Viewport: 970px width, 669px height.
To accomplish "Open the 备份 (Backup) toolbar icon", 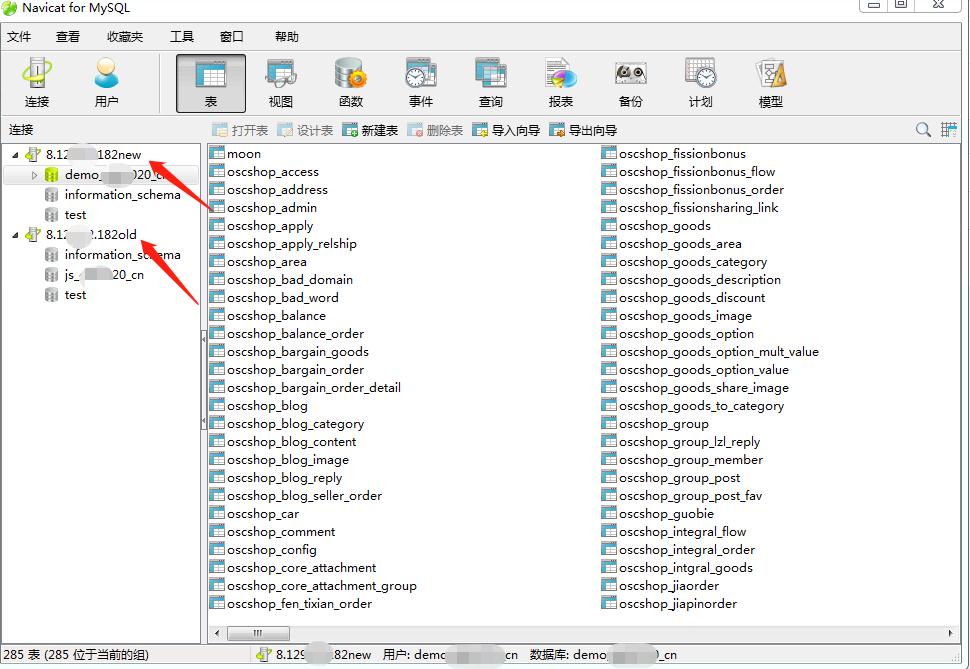I will (630, 82).
